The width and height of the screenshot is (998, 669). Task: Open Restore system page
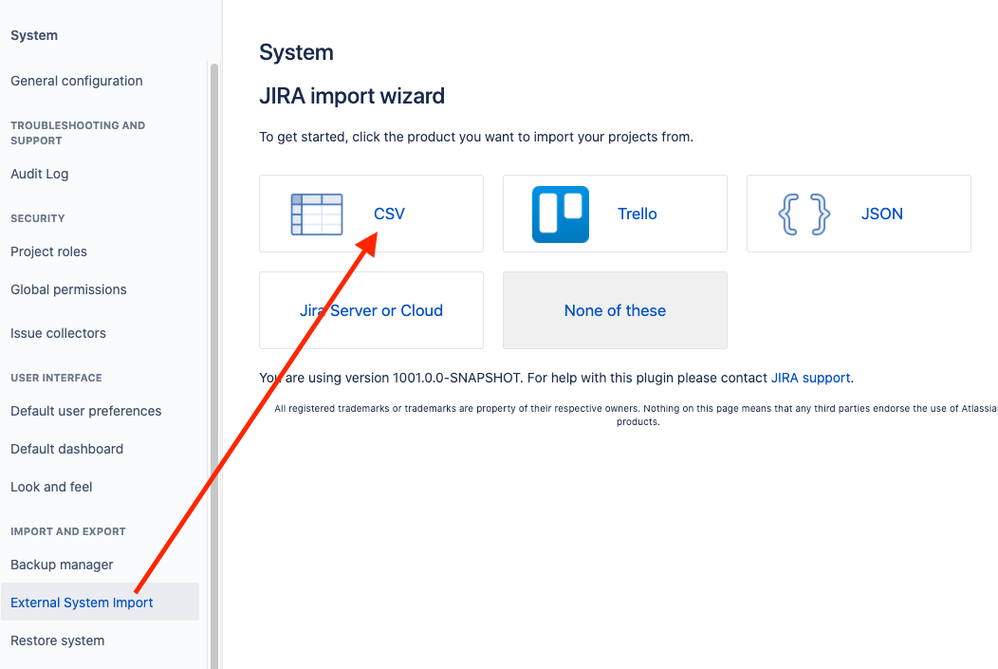coord(57,640)
